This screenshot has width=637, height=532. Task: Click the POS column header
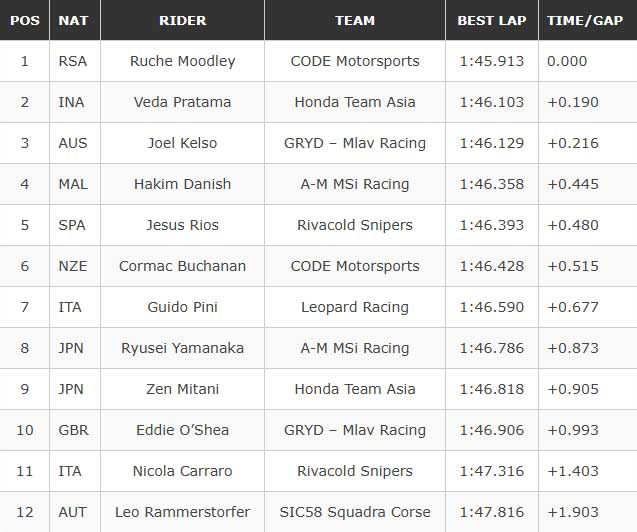pos(24,20)
